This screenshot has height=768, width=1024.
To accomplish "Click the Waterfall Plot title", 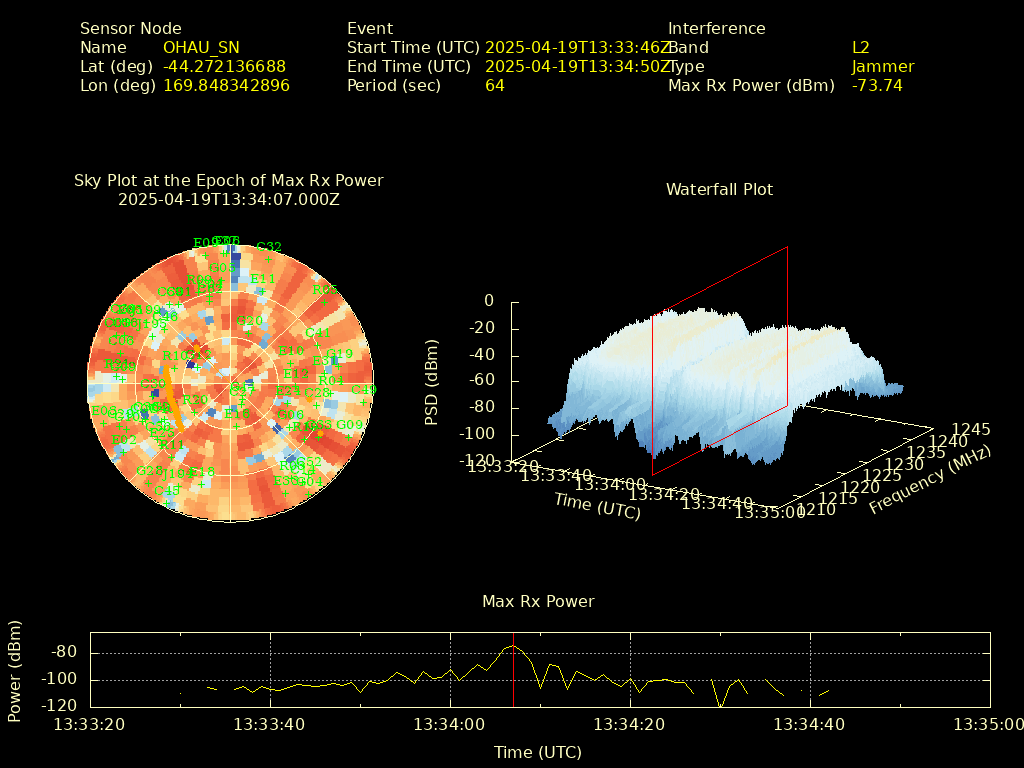I will pos(719,189).
